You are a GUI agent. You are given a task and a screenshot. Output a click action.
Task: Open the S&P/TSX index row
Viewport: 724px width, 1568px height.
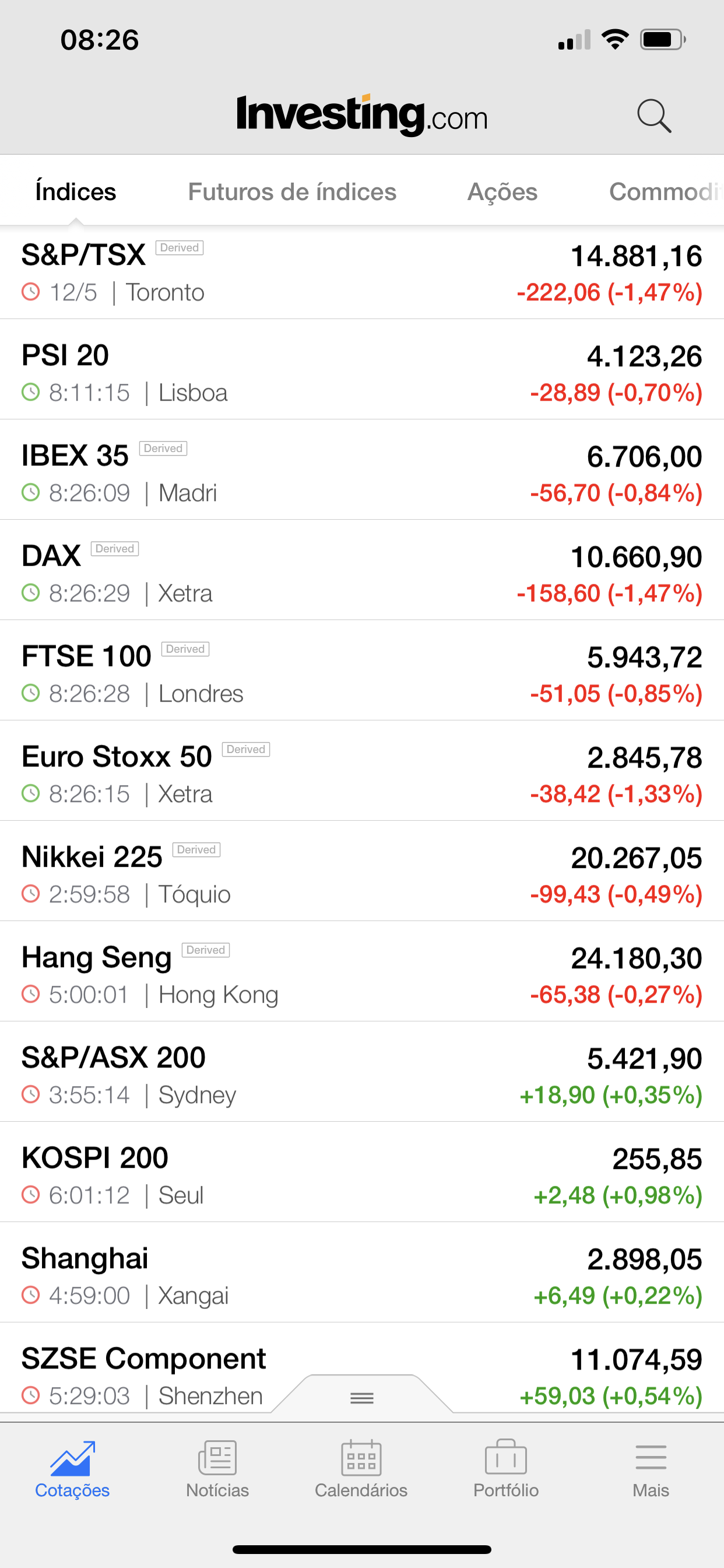click(x=361, y=272)
